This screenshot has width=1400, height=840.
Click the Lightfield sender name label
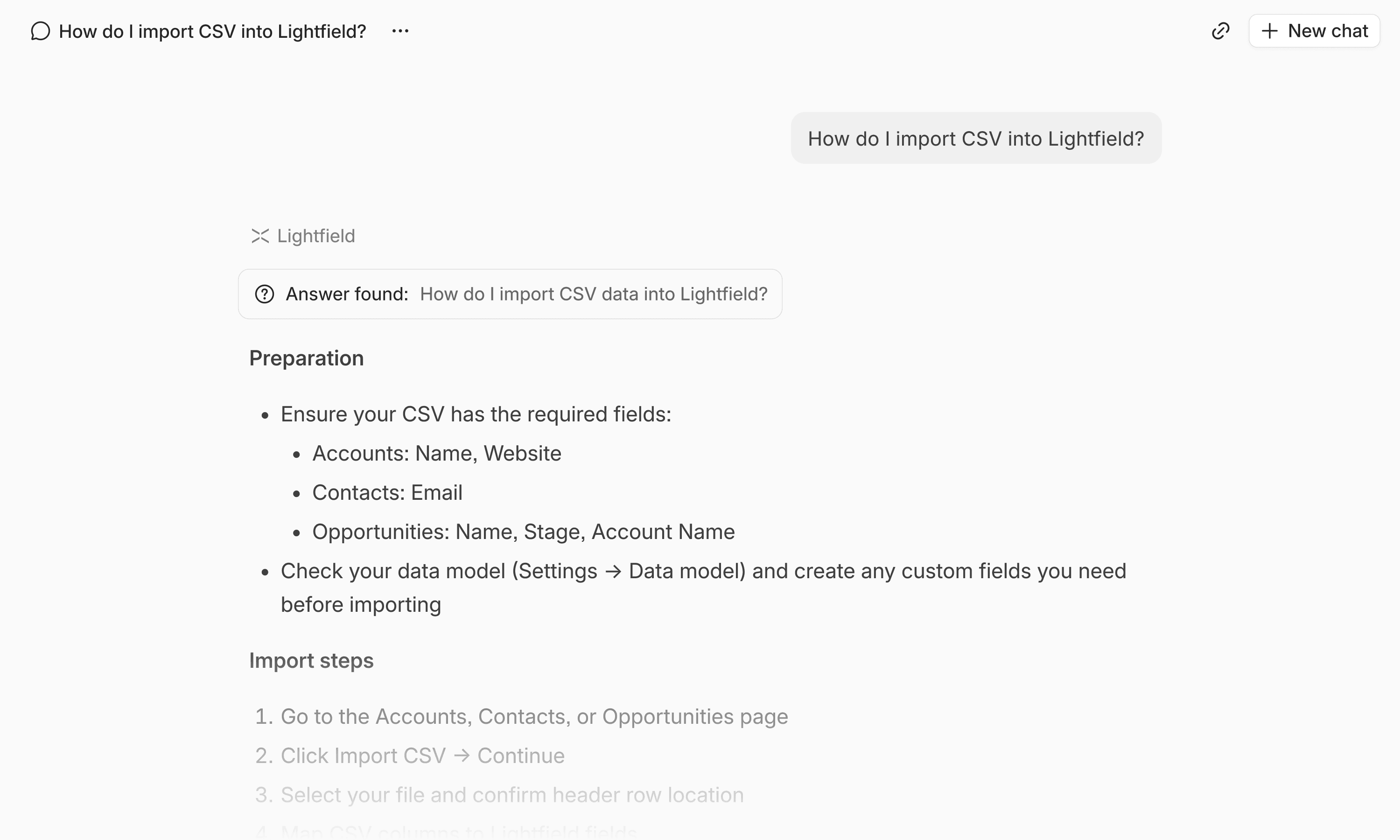click(316, 236)
